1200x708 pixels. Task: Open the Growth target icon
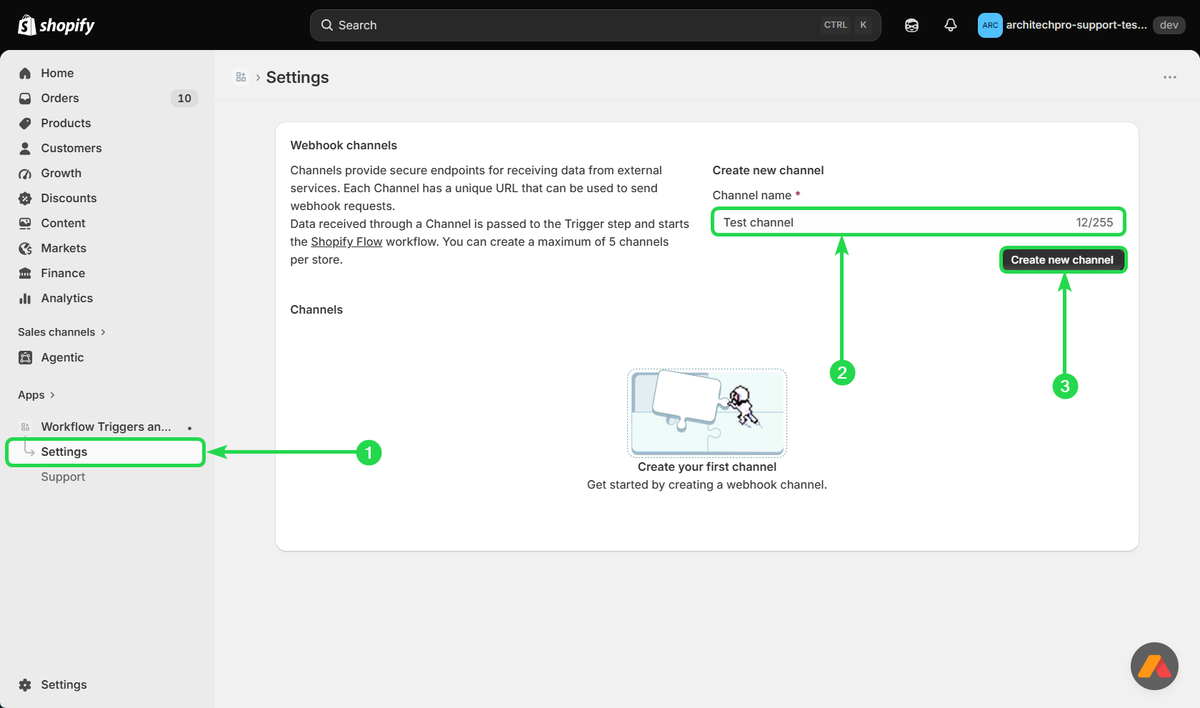pos(25,173)
